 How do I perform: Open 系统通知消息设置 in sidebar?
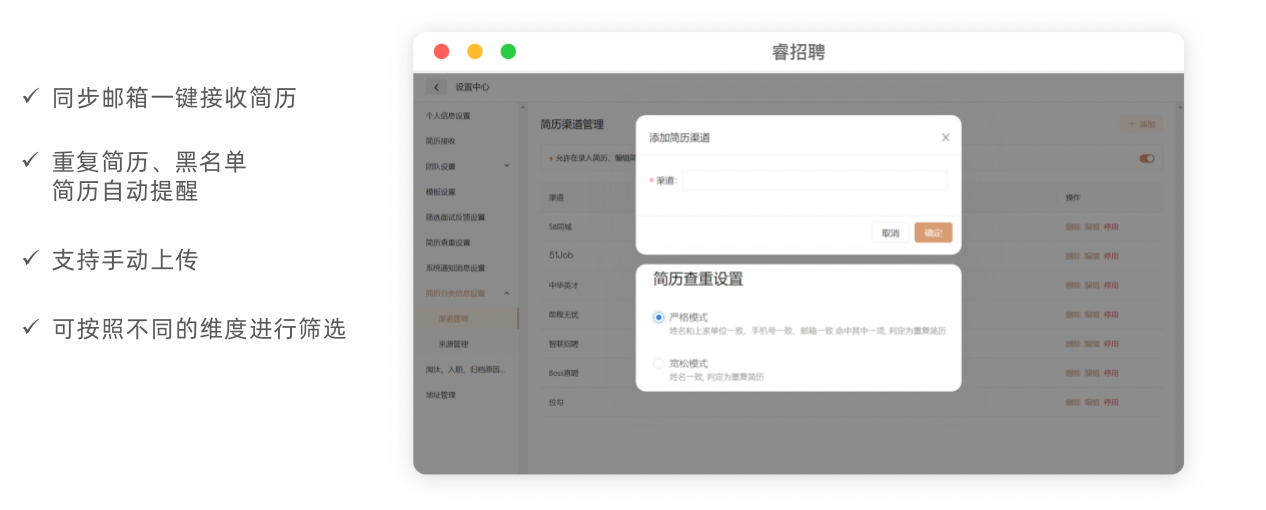point(455,268)
